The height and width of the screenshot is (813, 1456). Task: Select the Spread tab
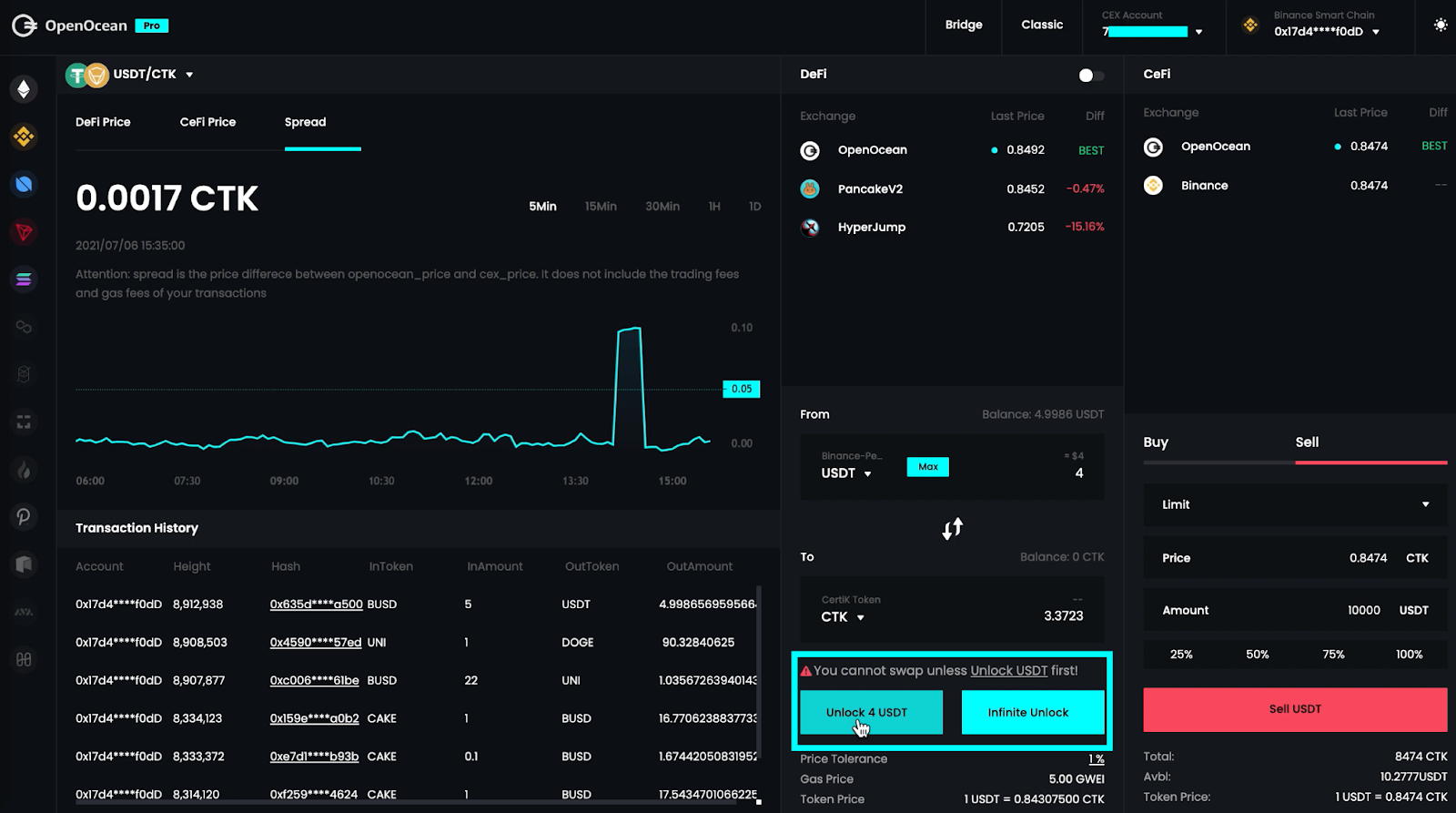point(305,122)
